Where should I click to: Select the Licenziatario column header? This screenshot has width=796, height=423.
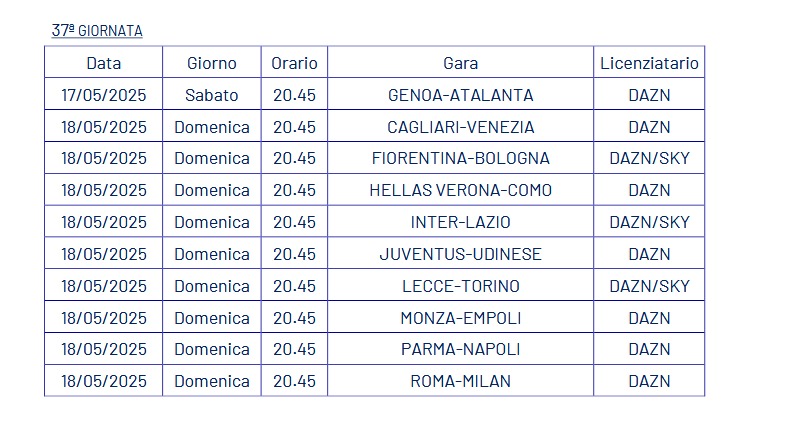click(649, 63)
